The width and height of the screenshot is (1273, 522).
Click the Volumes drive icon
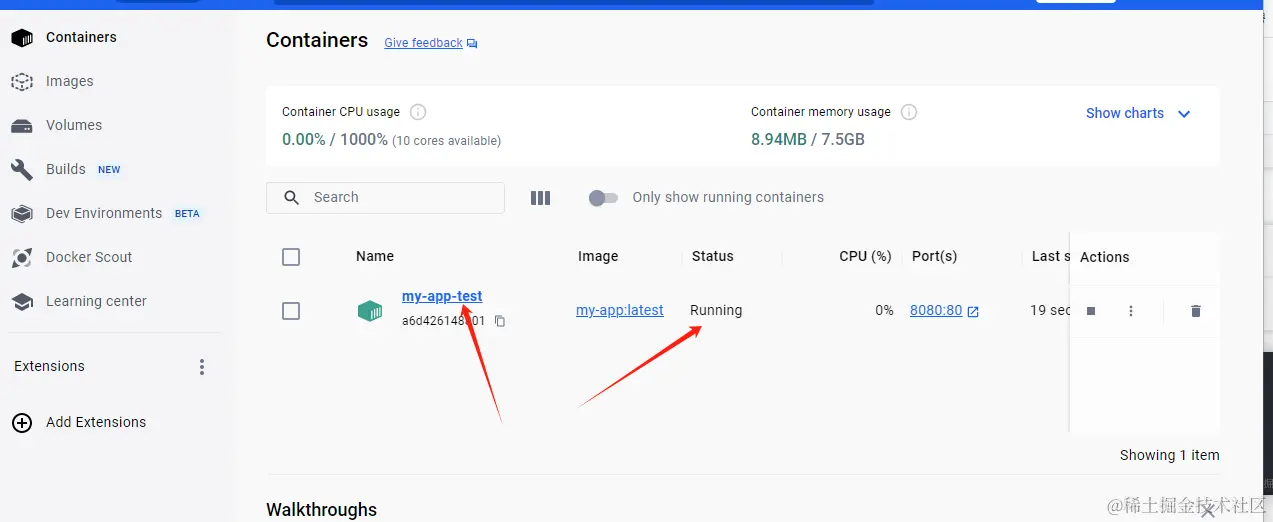click(22, 126)
